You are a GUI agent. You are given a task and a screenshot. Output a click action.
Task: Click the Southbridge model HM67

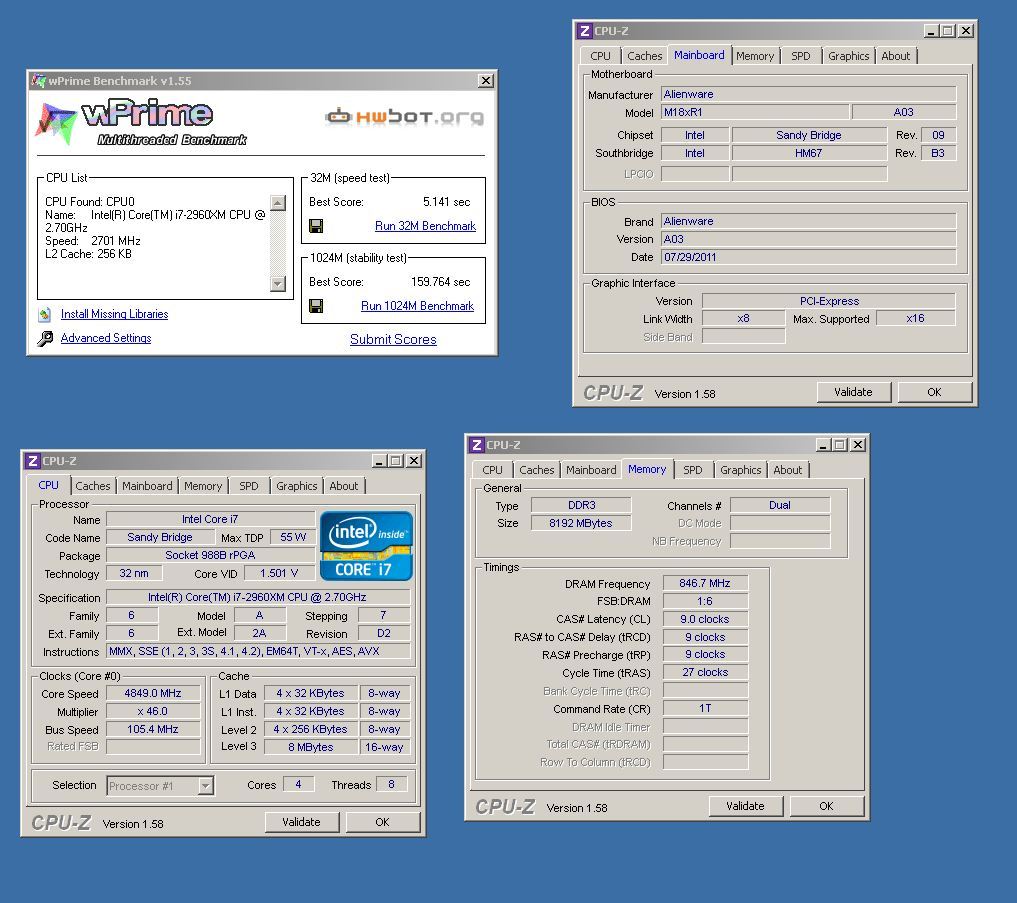point(809,153)
